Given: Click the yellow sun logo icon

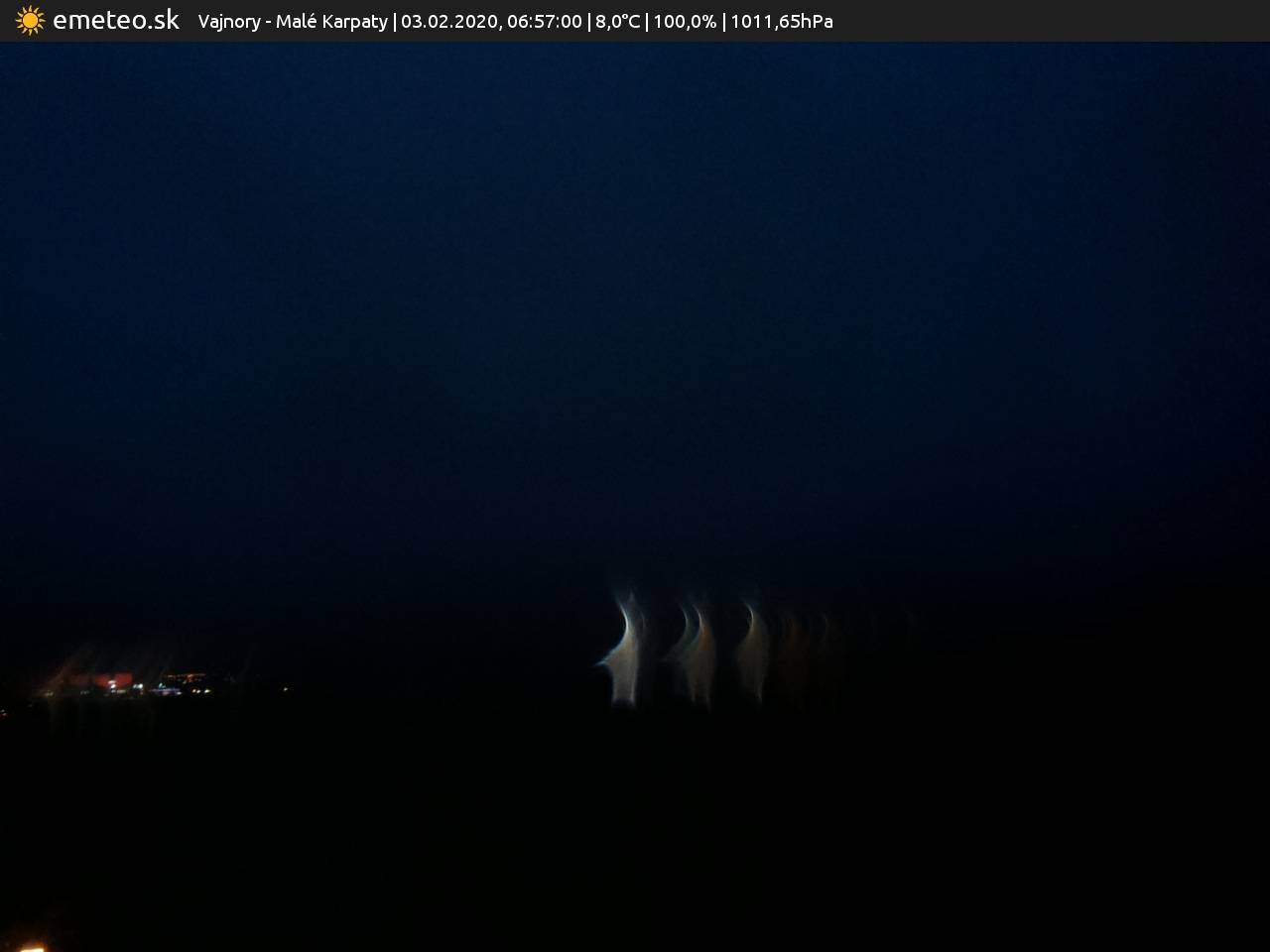Looking at the screenshot, I should coord(30,21).
